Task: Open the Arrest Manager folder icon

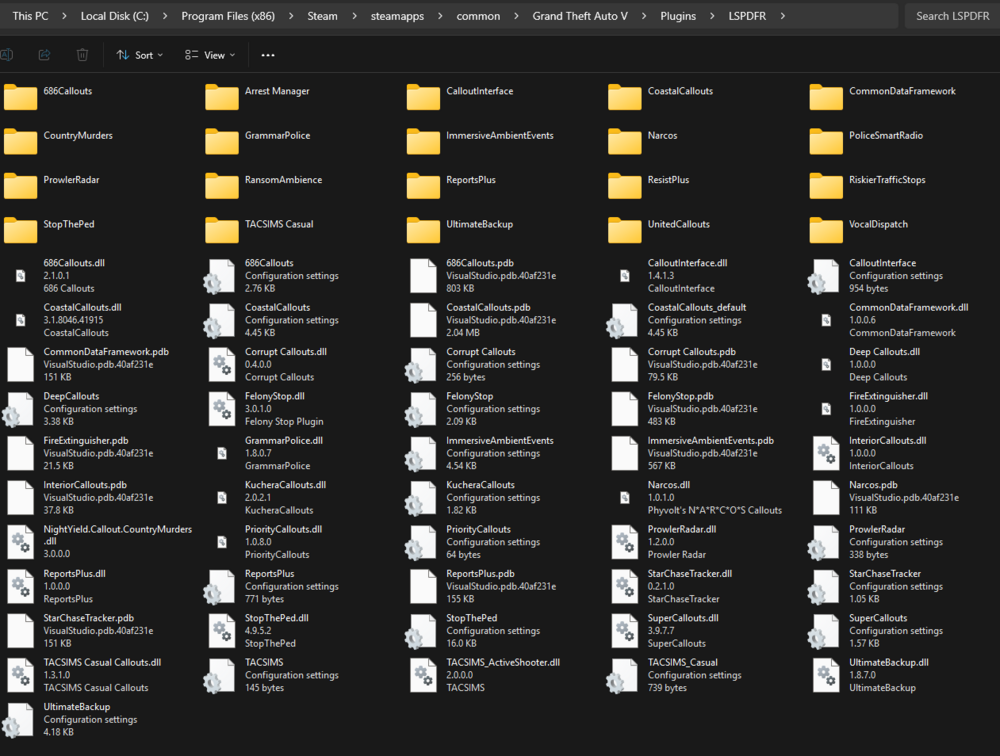Action: pyautogui.click(x=222, y=97)
